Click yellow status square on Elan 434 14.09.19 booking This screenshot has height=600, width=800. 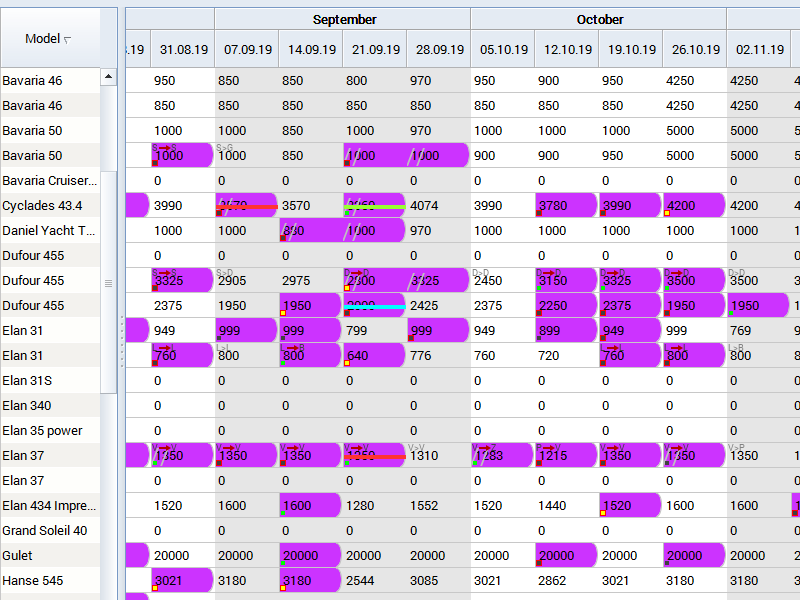284,513
